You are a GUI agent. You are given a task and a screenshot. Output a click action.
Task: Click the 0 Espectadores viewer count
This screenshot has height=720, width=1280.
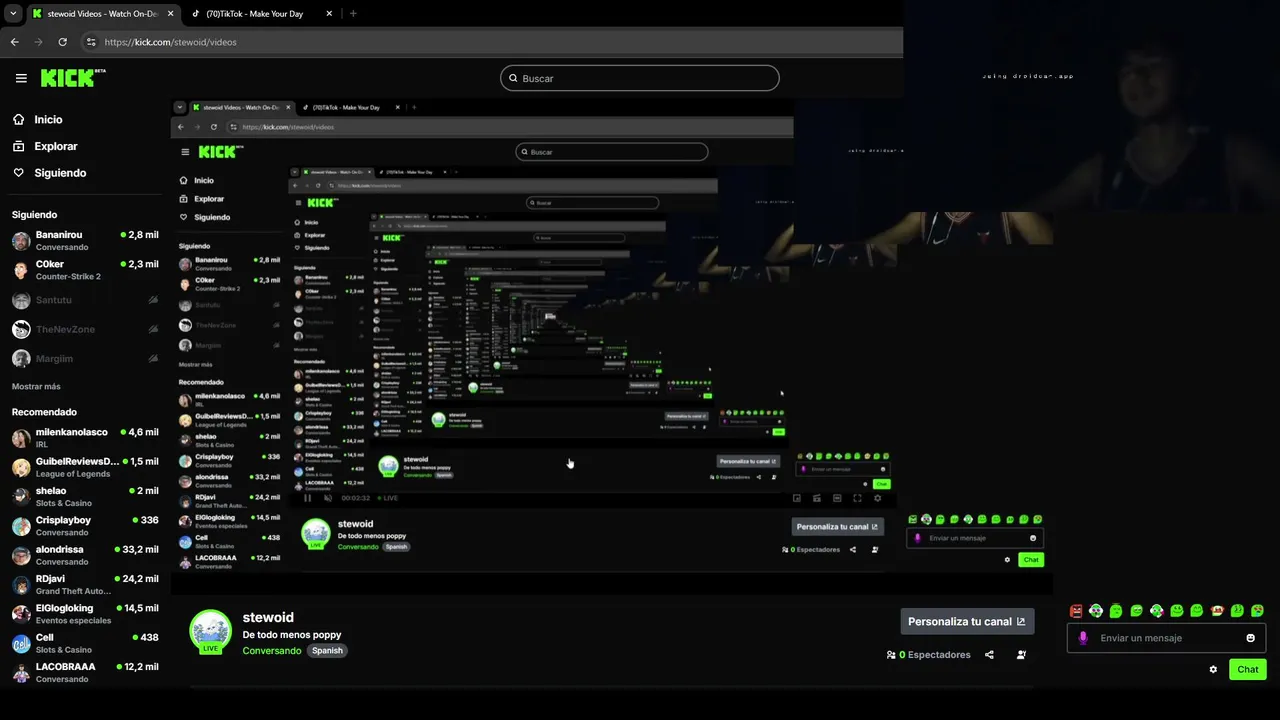(935, 655)
